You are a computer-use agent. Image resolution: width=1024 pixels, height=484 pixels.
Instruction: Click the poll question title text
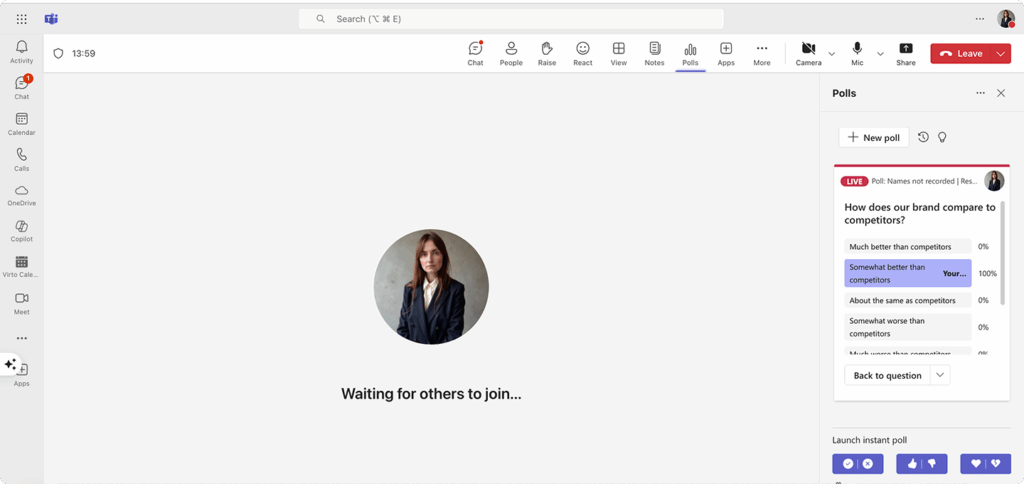(x=920, y=214)
